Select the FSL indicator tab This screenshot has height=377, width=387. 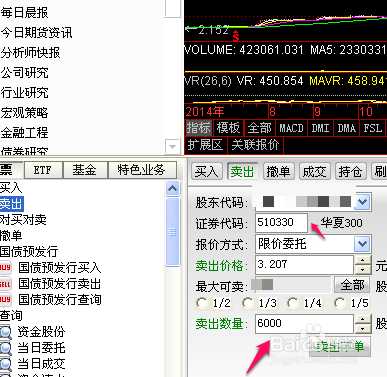(x=373, y=128)
